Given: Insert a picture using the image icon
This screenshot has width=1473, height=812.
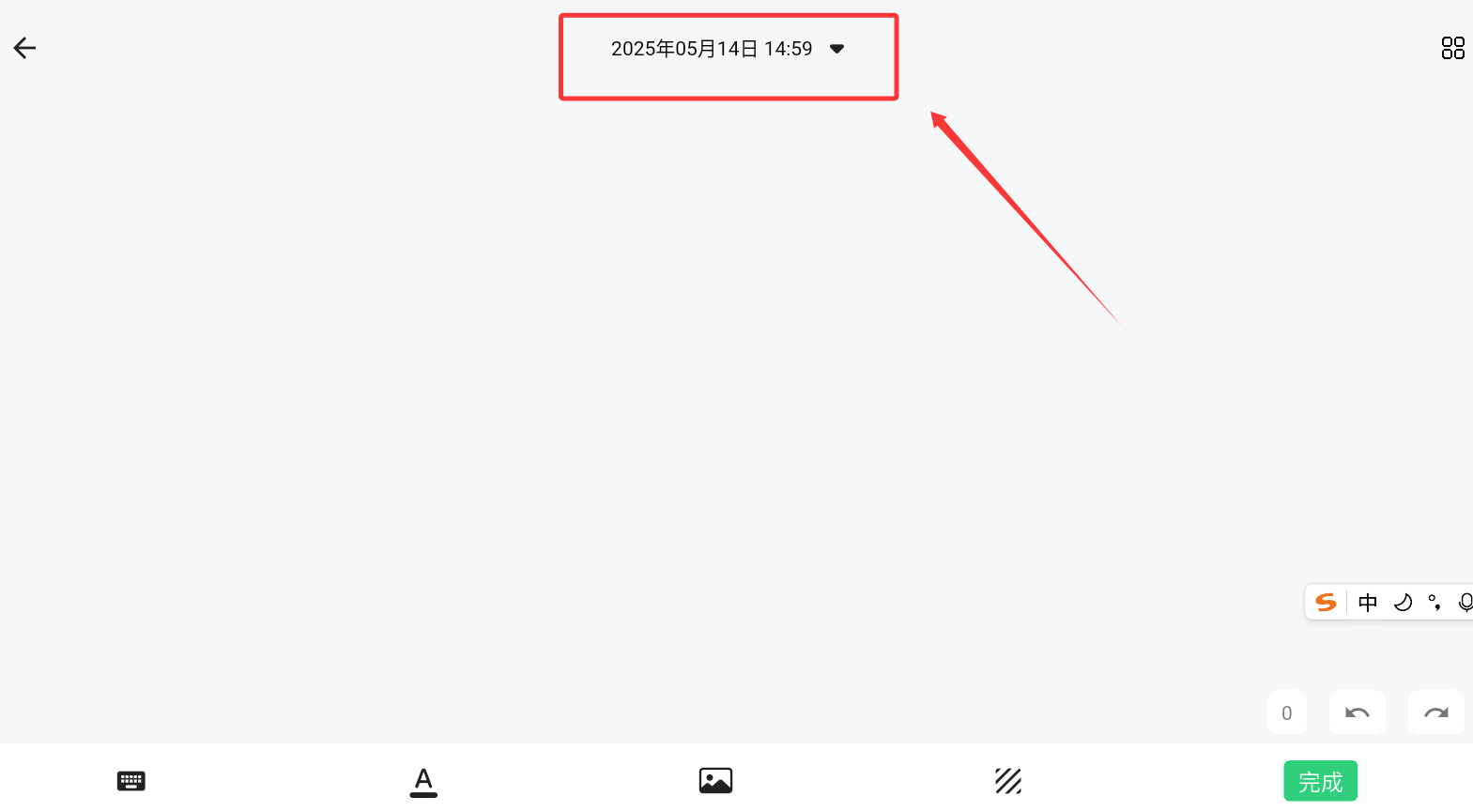Looking at the screenshot, I should (x=715, y=781).
